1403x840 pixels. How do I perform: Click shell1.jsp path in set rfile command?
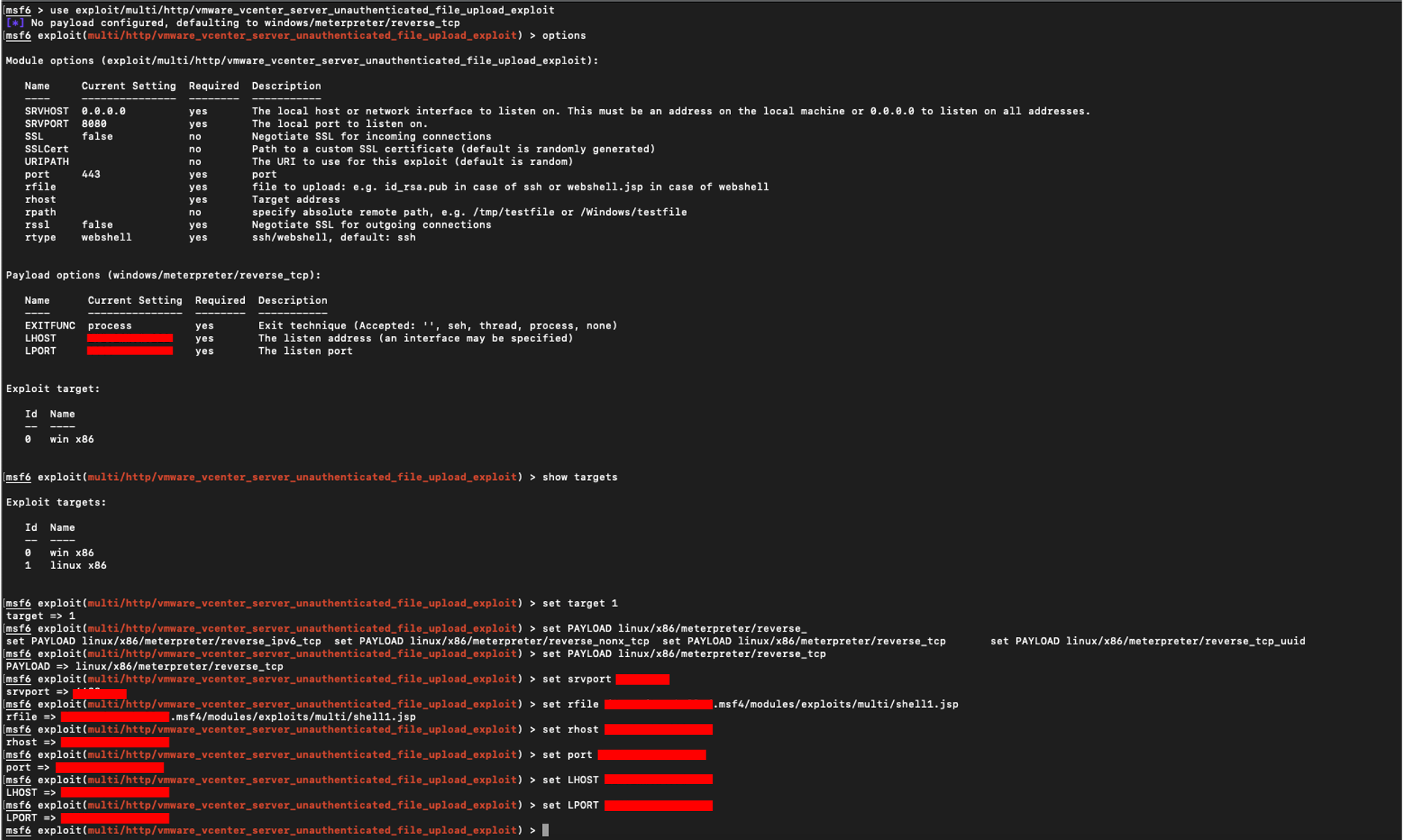pos(836,704)
